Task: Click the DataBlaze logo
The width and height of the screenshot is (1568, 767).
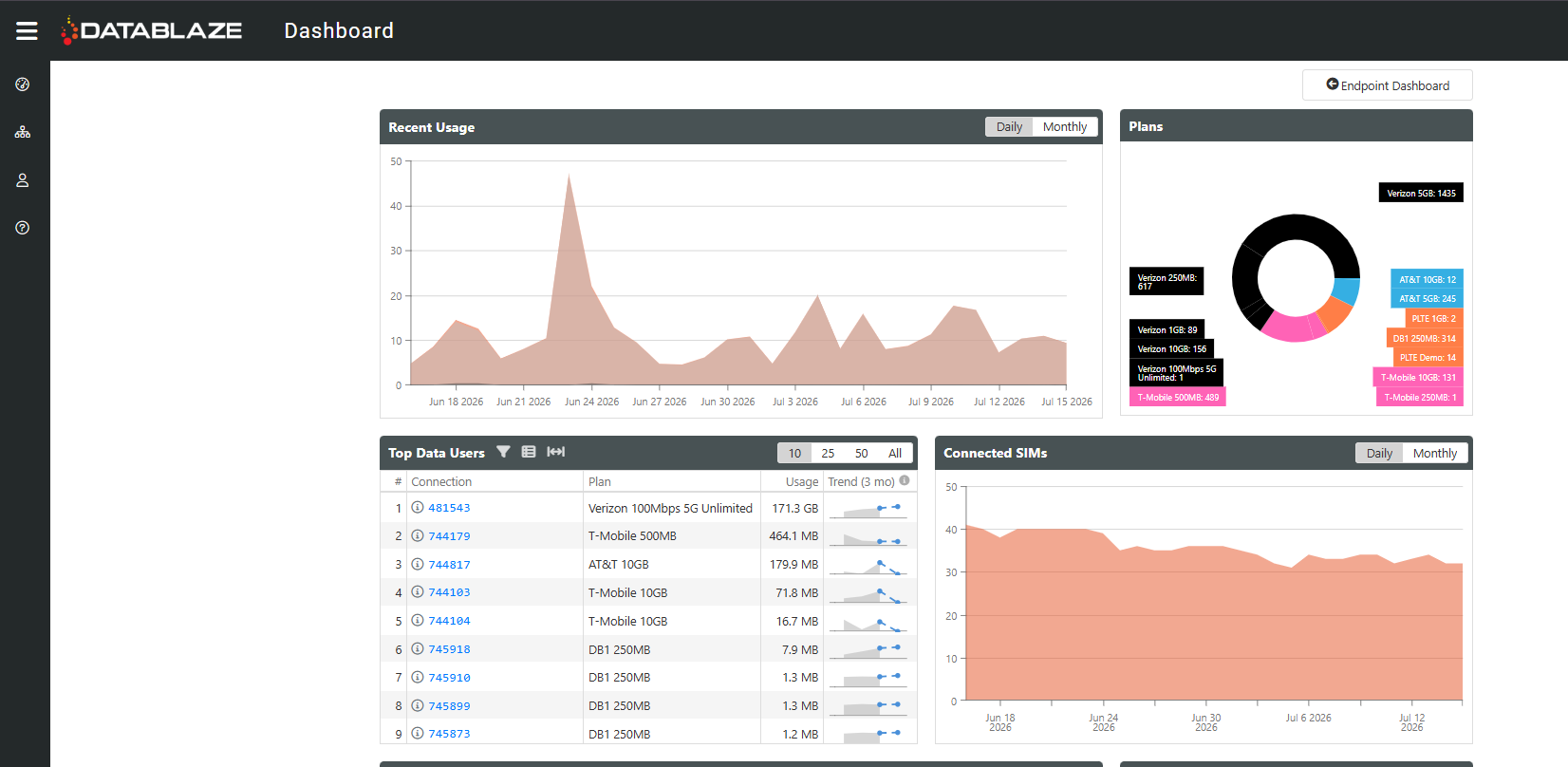Action: coord(152,30)
